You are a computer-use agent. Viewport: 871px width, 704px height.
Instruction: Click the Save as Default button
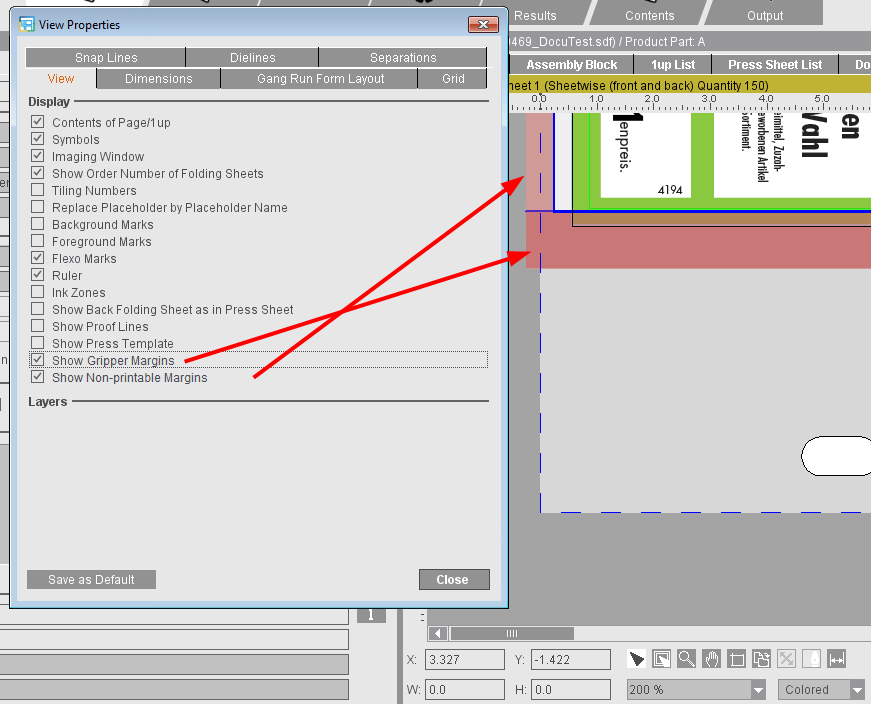[92, 580]
